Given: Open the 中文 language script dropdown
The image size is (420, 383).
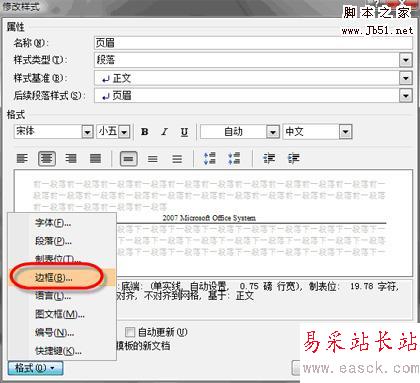Looking at the screenshot, I should pos(345,132).
